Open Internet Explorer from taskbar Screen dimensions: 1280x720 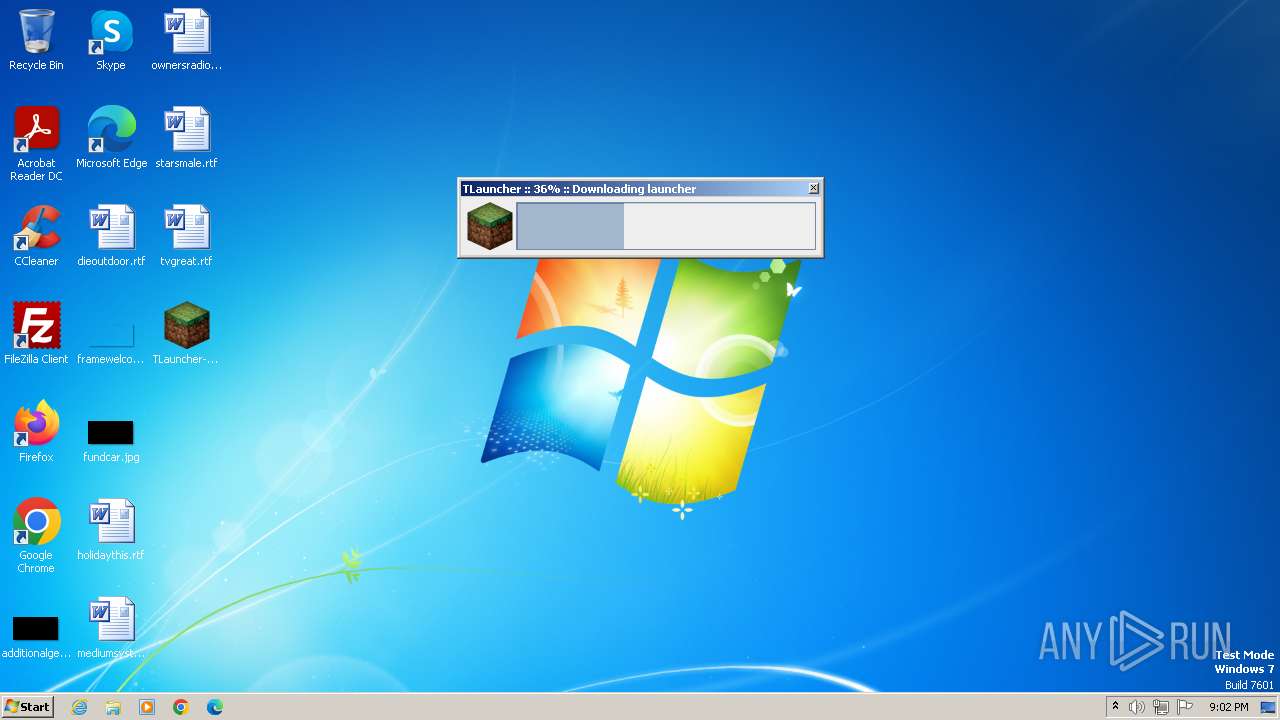tap(80, 707)
